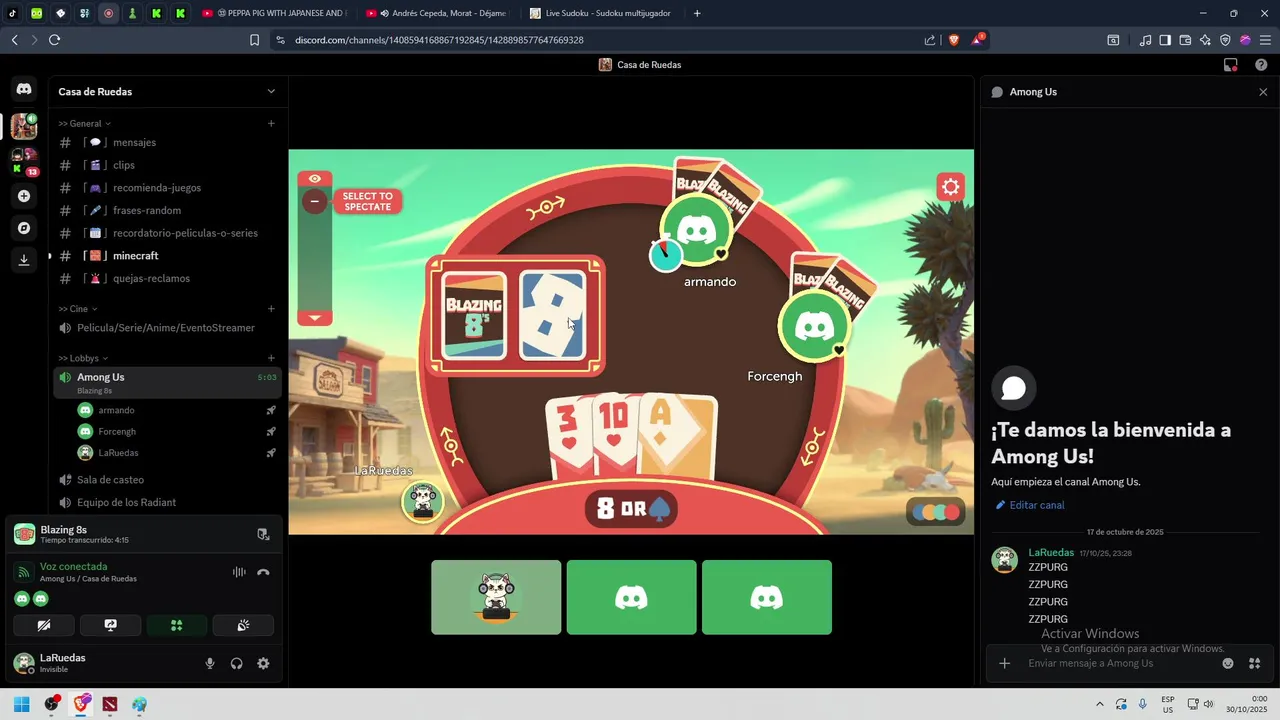
Task: Toggle Brave sidebar panel icon
Action: (1165, 40)
